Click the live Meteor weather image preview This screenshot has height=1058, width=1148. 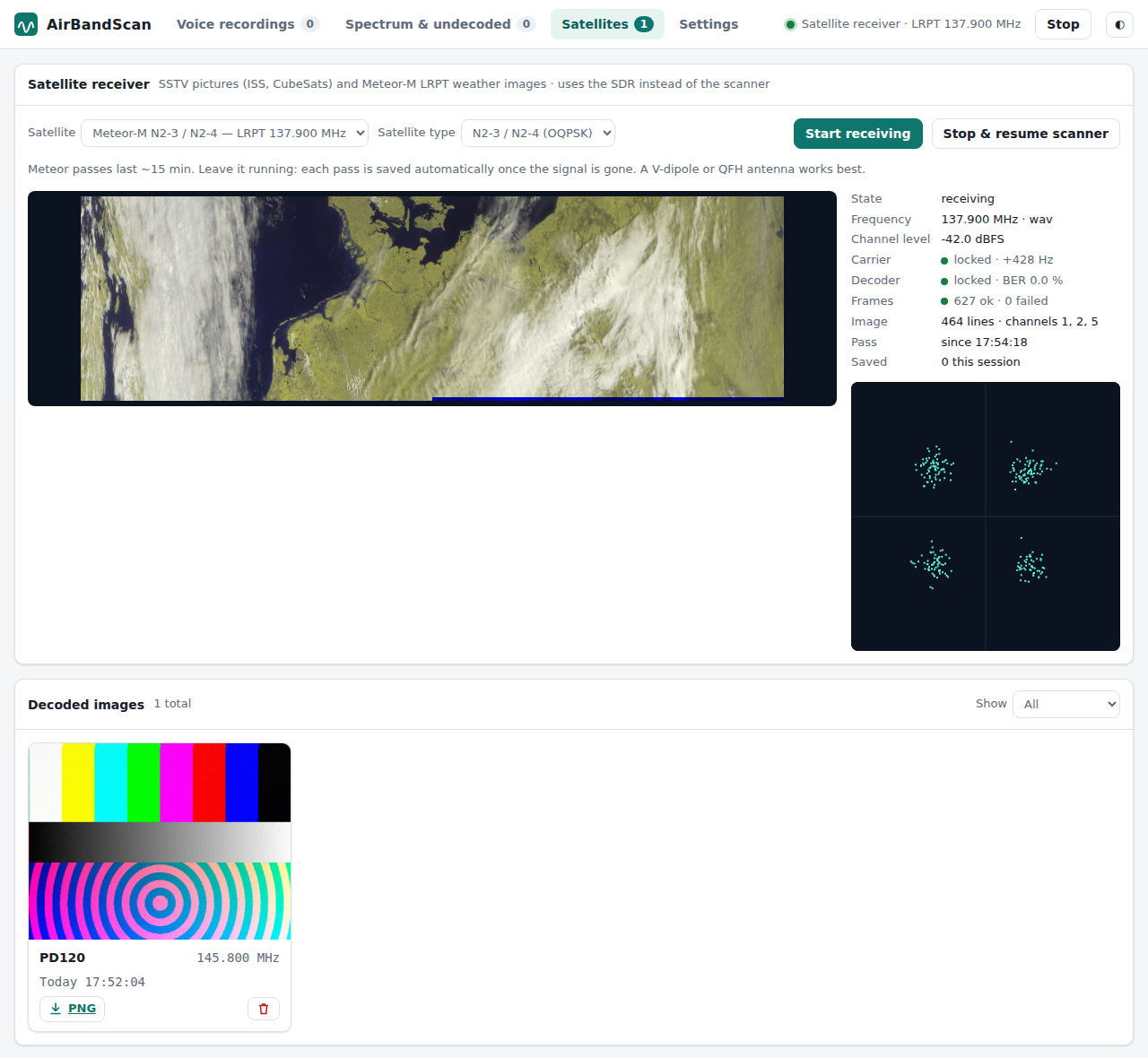tap(432, 299)
